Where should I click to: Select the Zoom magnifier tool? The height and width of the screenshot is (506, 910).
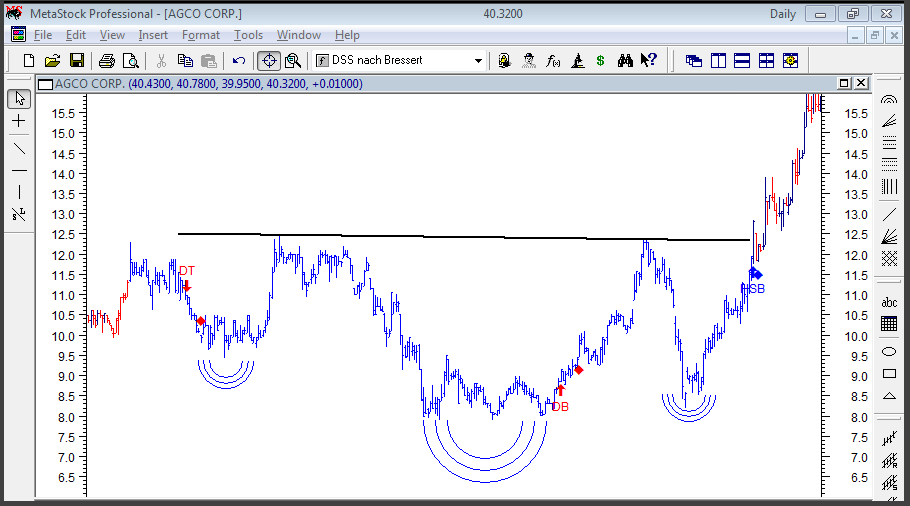tap(293, 60)
